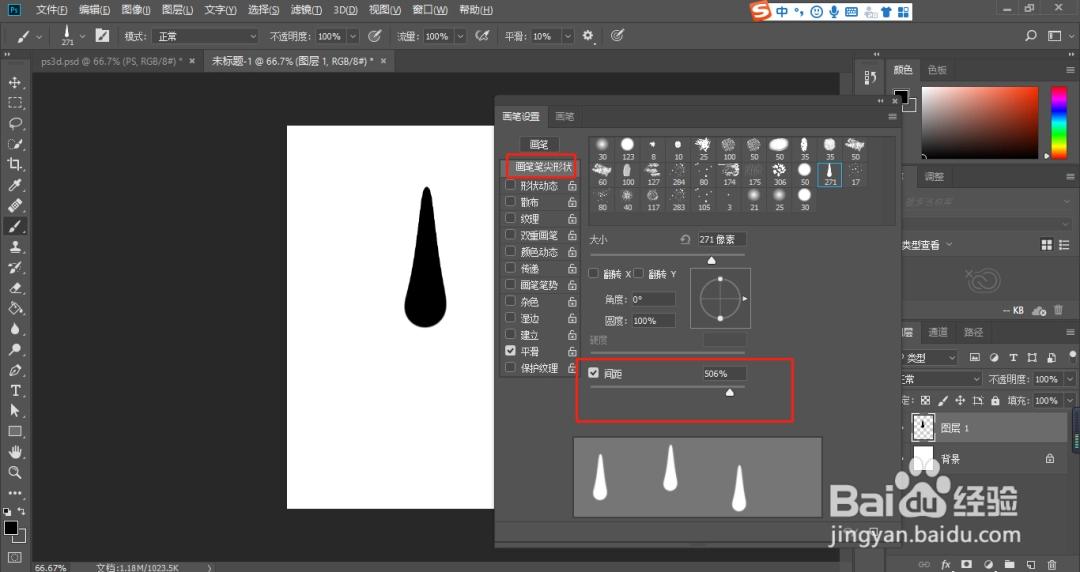Screen dimensions: 1080x572
Task: Expand the layer 填充 fill dropdown
Action: pos(1070,400)
